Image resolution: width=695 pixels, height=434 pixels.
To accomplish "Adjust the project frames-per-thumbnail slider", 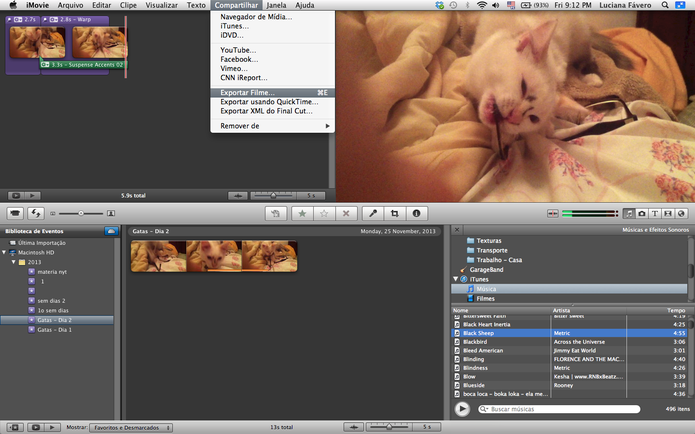I will pos(273,195).
